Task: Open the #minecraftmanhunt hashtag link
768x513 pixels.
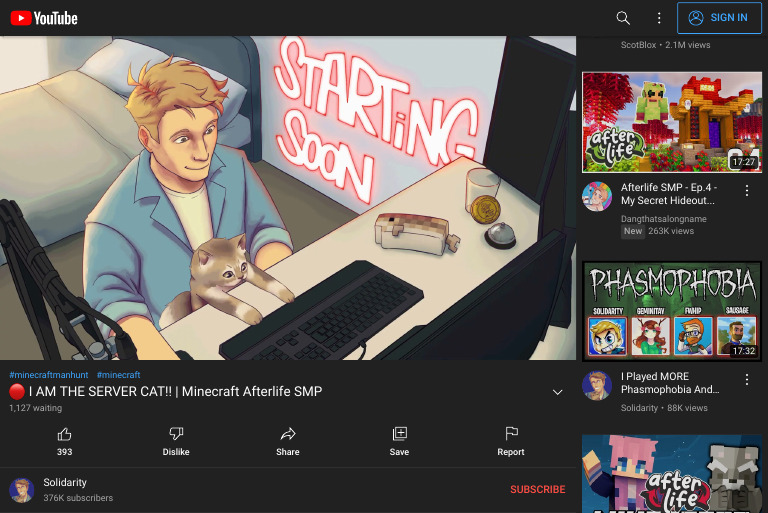Action: 48,375
